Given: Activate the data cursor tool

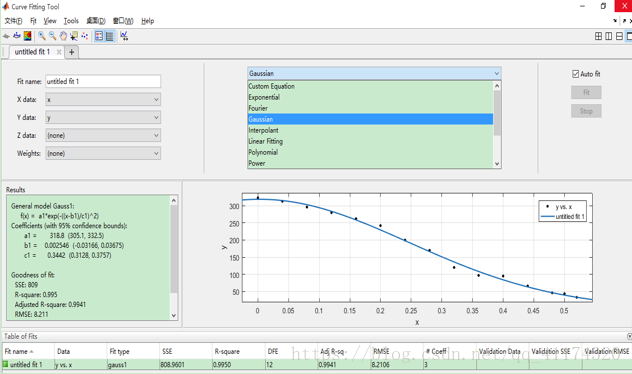Looking at the screenshot, I should coord(74,36).
